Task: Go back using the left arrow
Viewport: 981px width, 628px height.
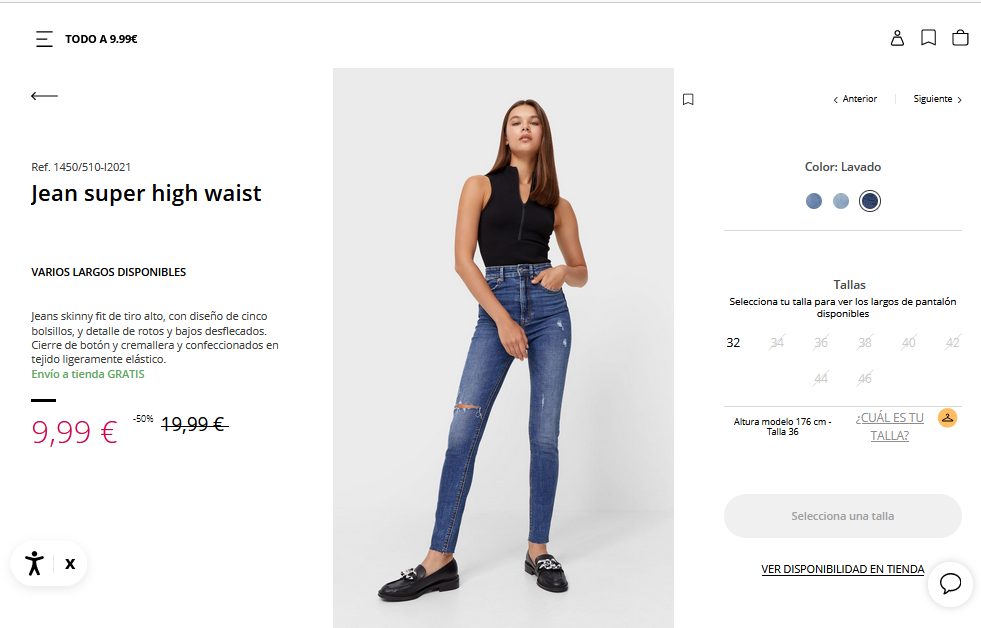Action: coord(44,96)
